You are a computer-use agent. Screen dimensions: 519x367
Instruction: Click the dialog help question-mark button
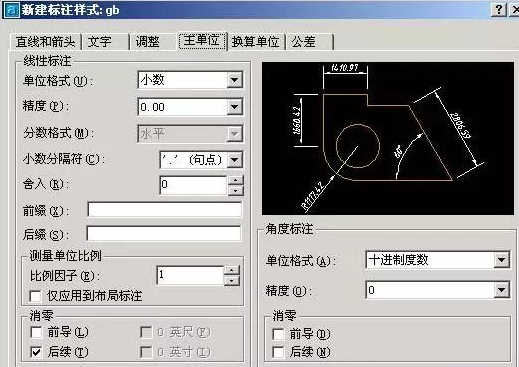click(499, 9)
